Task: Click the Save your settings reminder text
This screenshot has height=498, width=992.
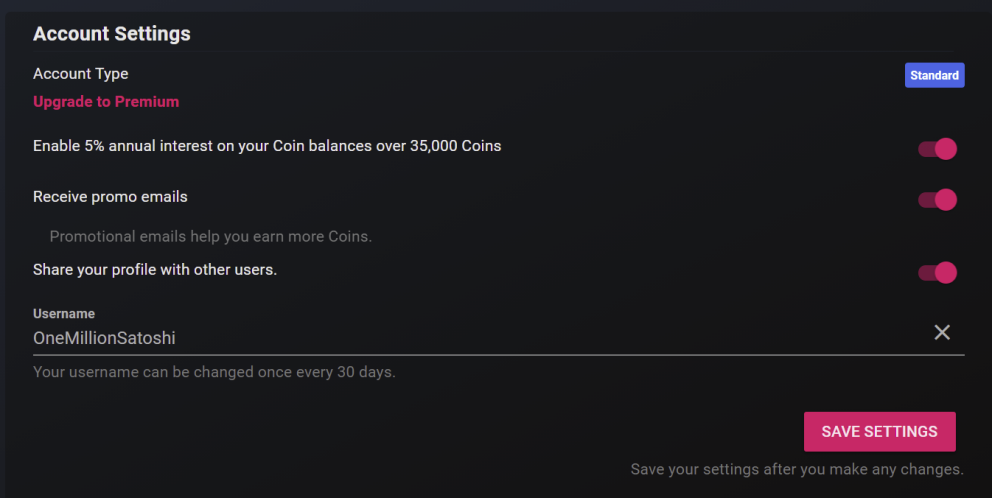Action: pos(797,470)
